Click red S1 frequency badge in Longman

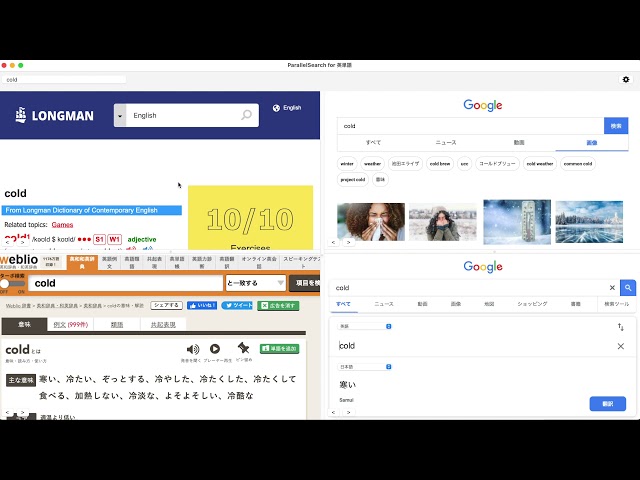click(x=99, y=239)
